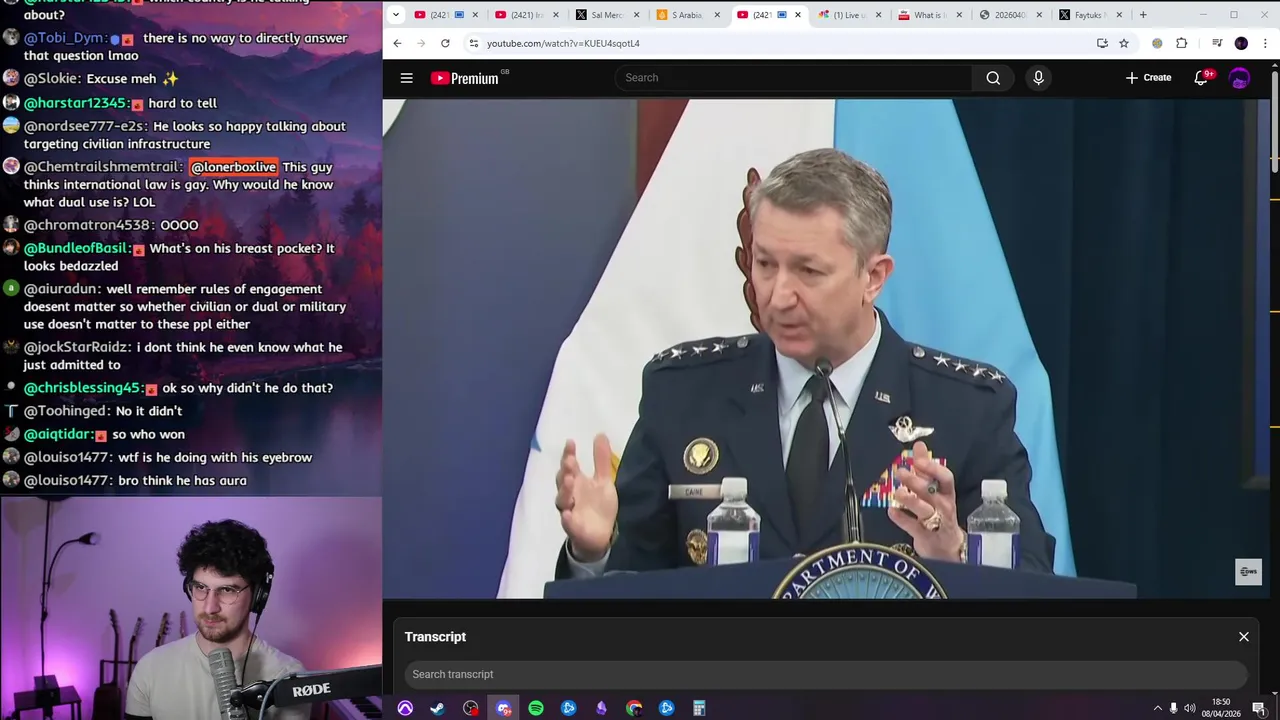View site information for youtube.com
This screenshot has height=720, width=1280.
pyautogui.click(x=474, y=43)
